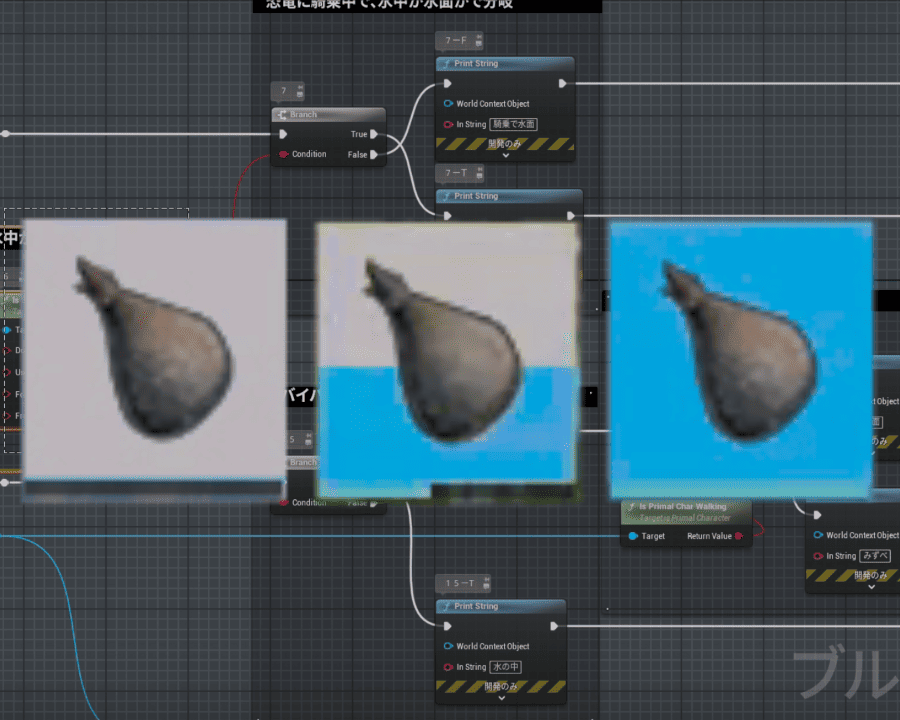Viewport: 900px width, 720px height.
Task: Click the In String label on 7-F Print String
Action: pyautogui.click(x=471, y=124)
